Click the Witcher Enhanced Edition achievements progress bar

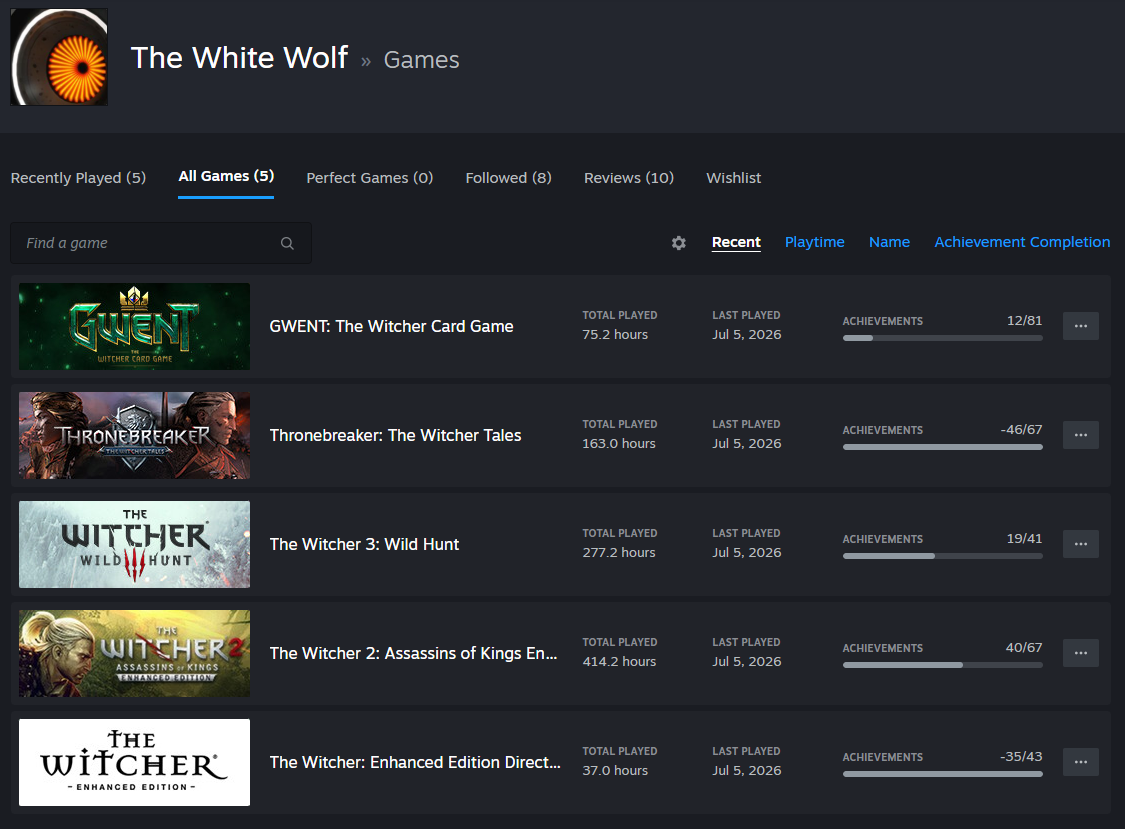[x=942, y=774]
